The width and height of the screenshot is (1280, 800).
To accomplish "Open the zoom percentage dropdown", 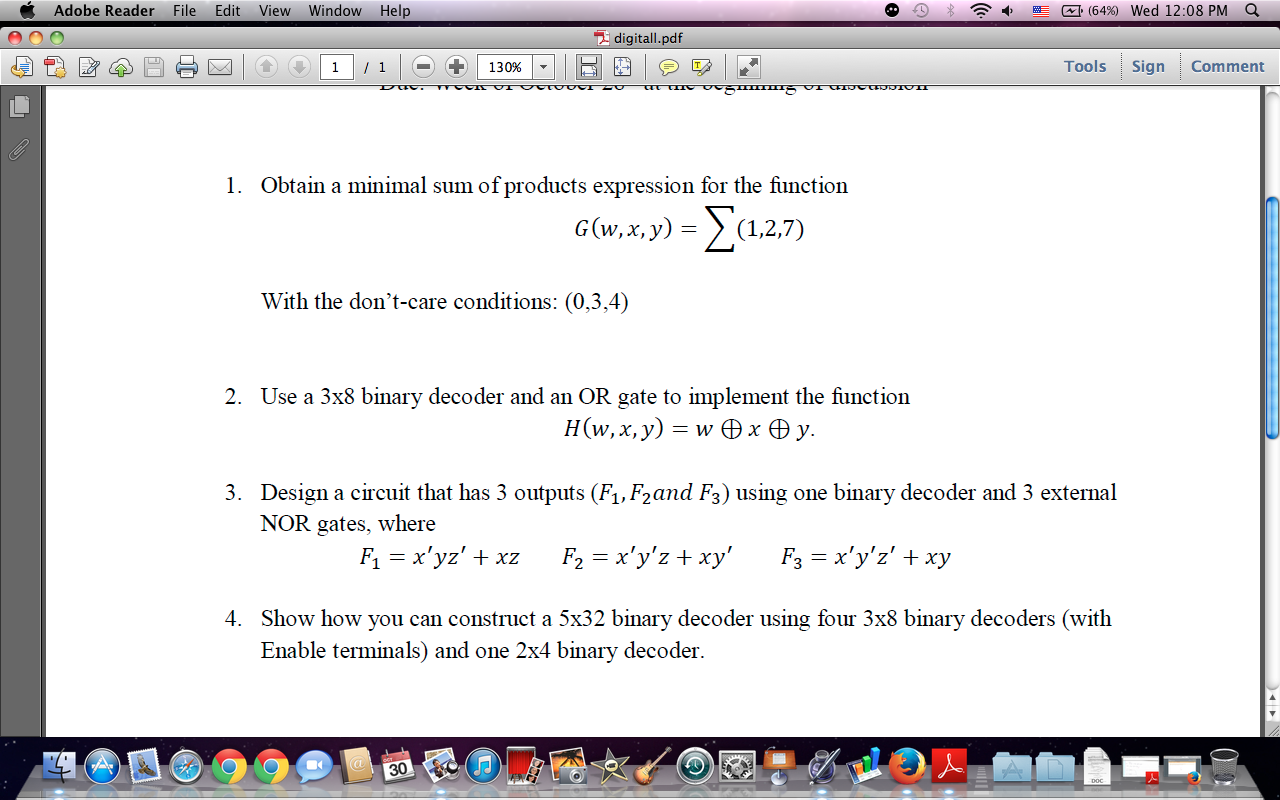I will pos(543,67).
